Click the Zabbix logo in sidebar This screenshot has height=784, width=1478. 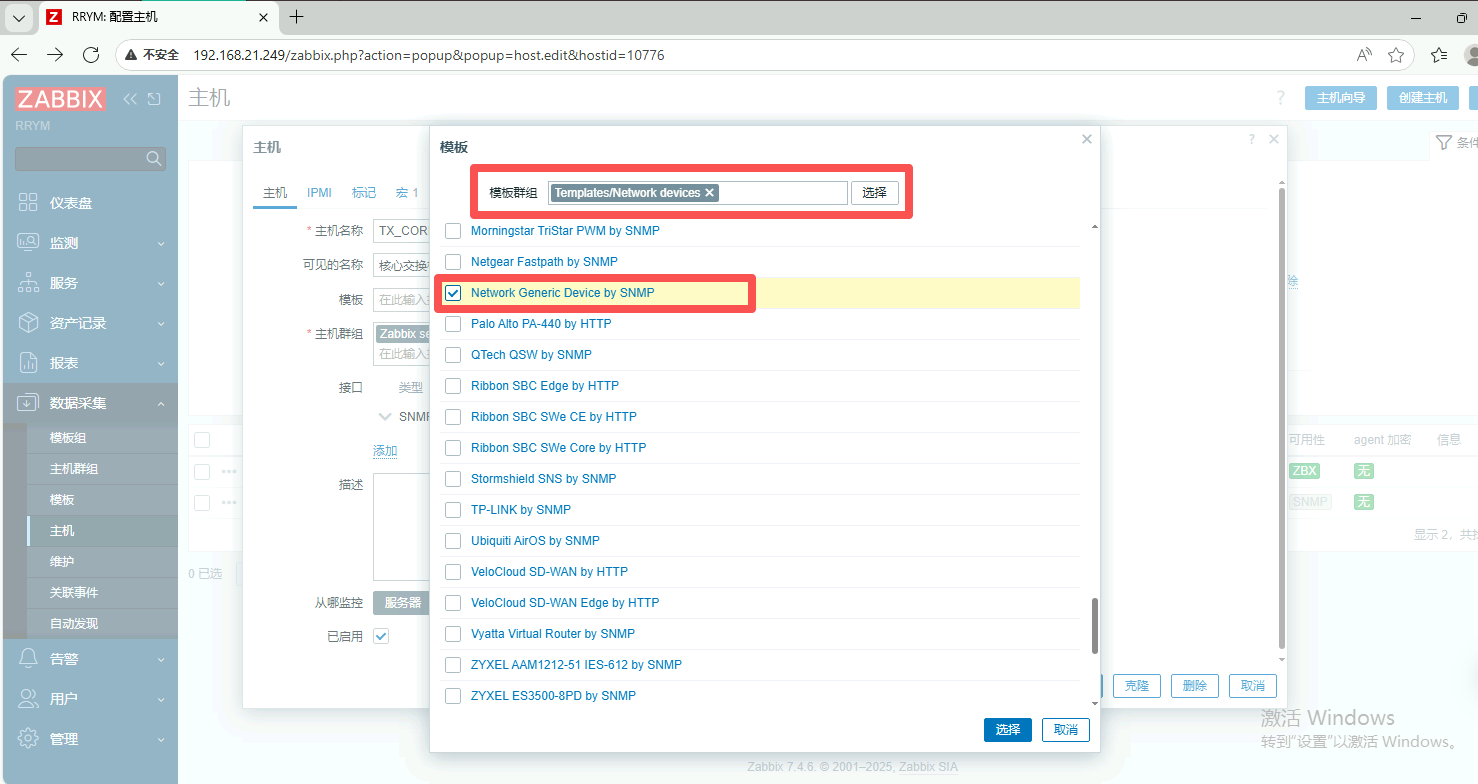point(60,99)
